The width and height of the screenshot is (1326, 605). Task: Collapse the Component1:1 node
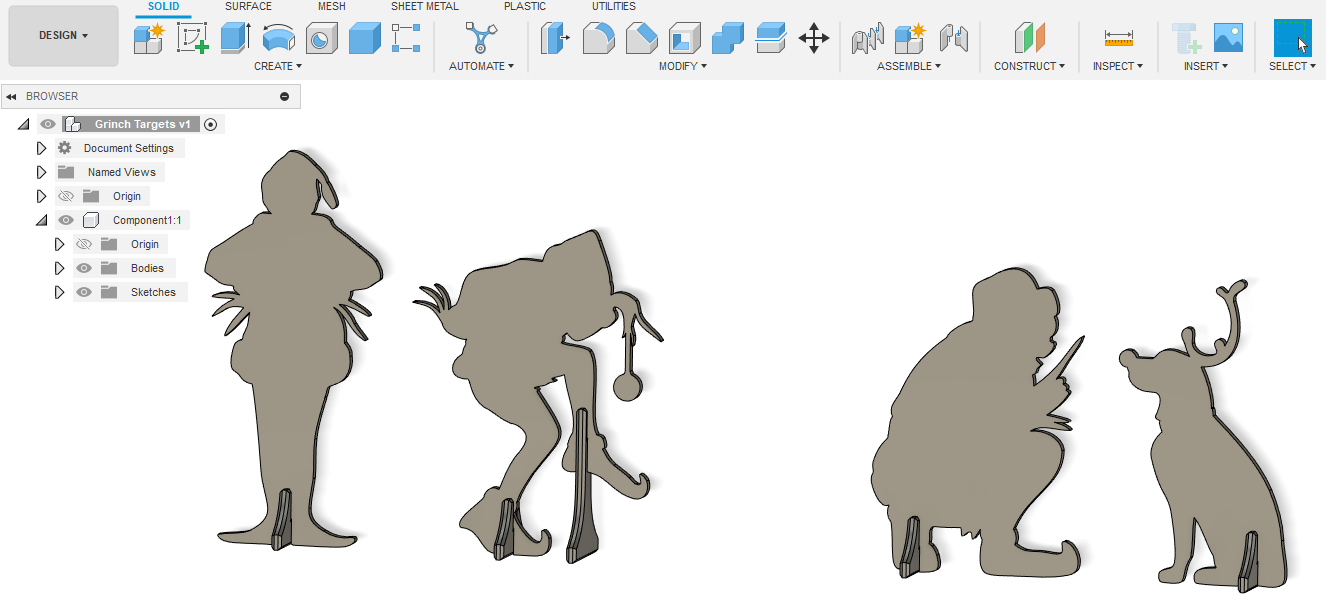pyautogui.click(x=41, y=220)
